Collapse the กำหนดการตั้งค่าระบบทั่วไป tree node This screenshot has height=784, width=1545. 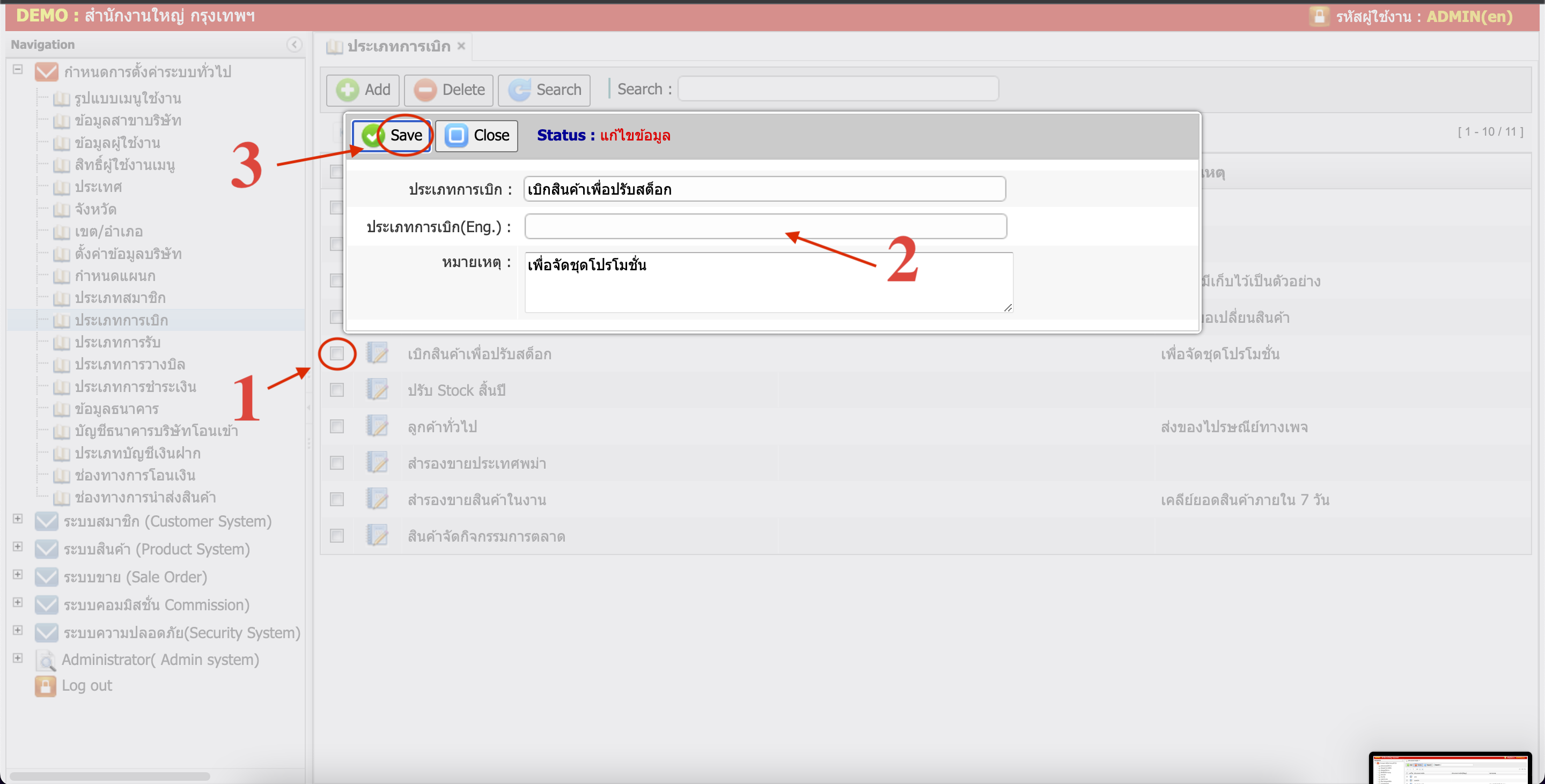[17, 70]
